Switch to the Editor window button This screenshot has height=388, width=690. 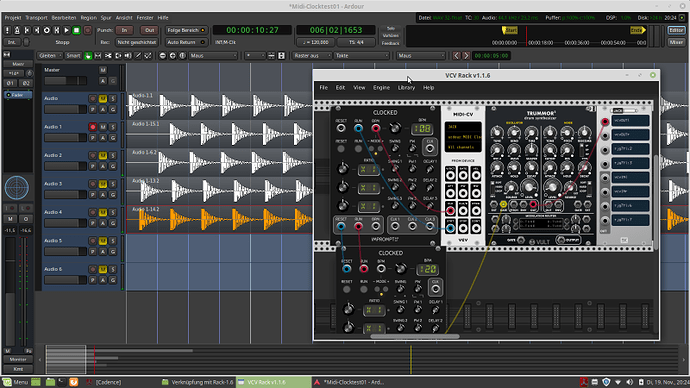[x=676, y=30]
